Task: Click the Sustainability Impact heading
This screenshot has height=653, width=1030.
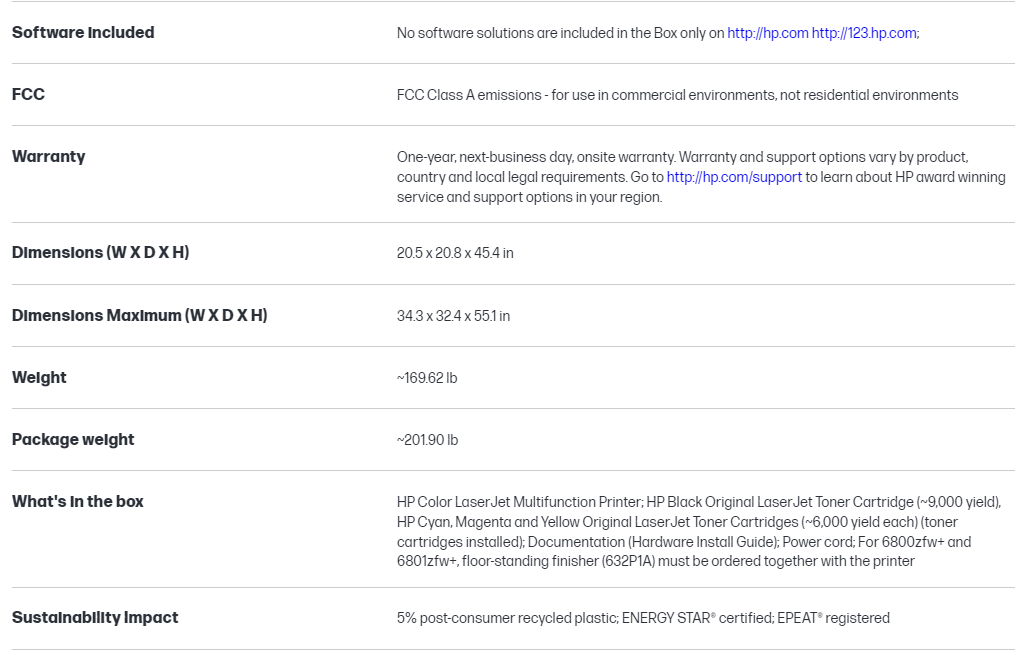Action: click(95, 617)
